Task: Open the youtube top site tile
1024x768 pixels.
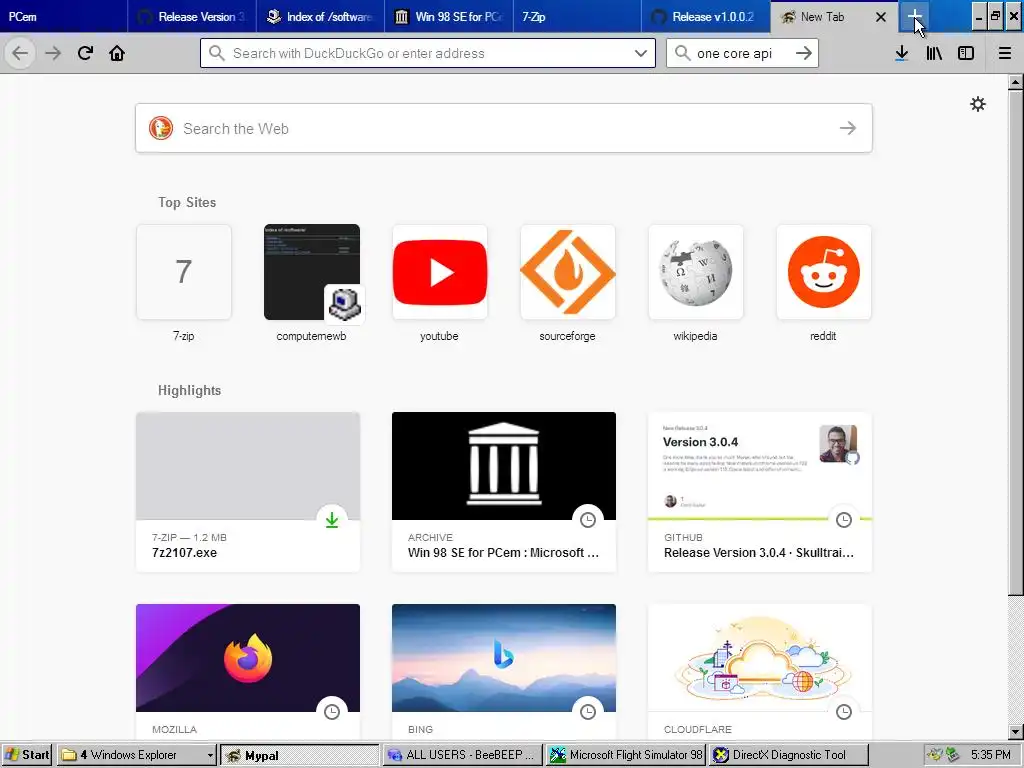Action: [440, 272]
